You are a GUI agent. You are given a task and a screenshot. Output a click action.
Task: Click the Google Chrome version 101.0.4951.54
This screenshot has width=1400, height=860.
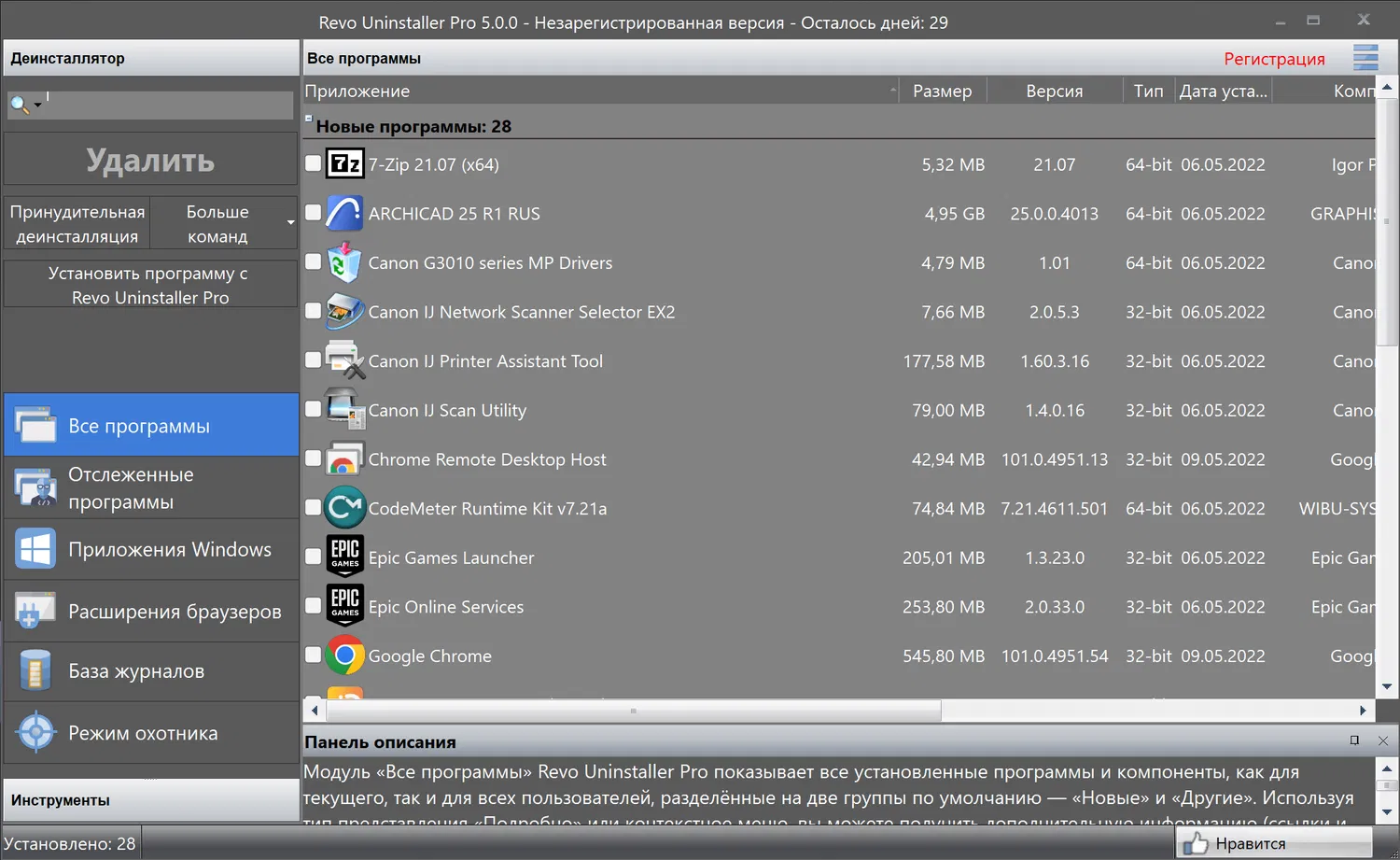coord(1055,656)
